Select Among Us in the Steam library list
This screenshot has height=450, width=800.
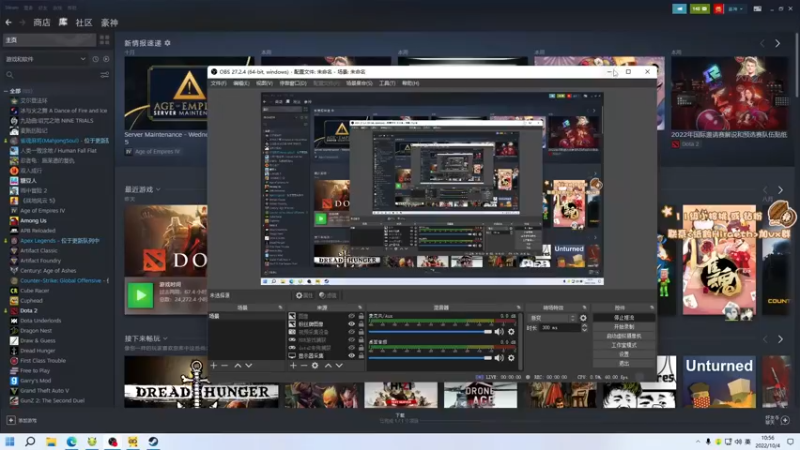point(33,220)
